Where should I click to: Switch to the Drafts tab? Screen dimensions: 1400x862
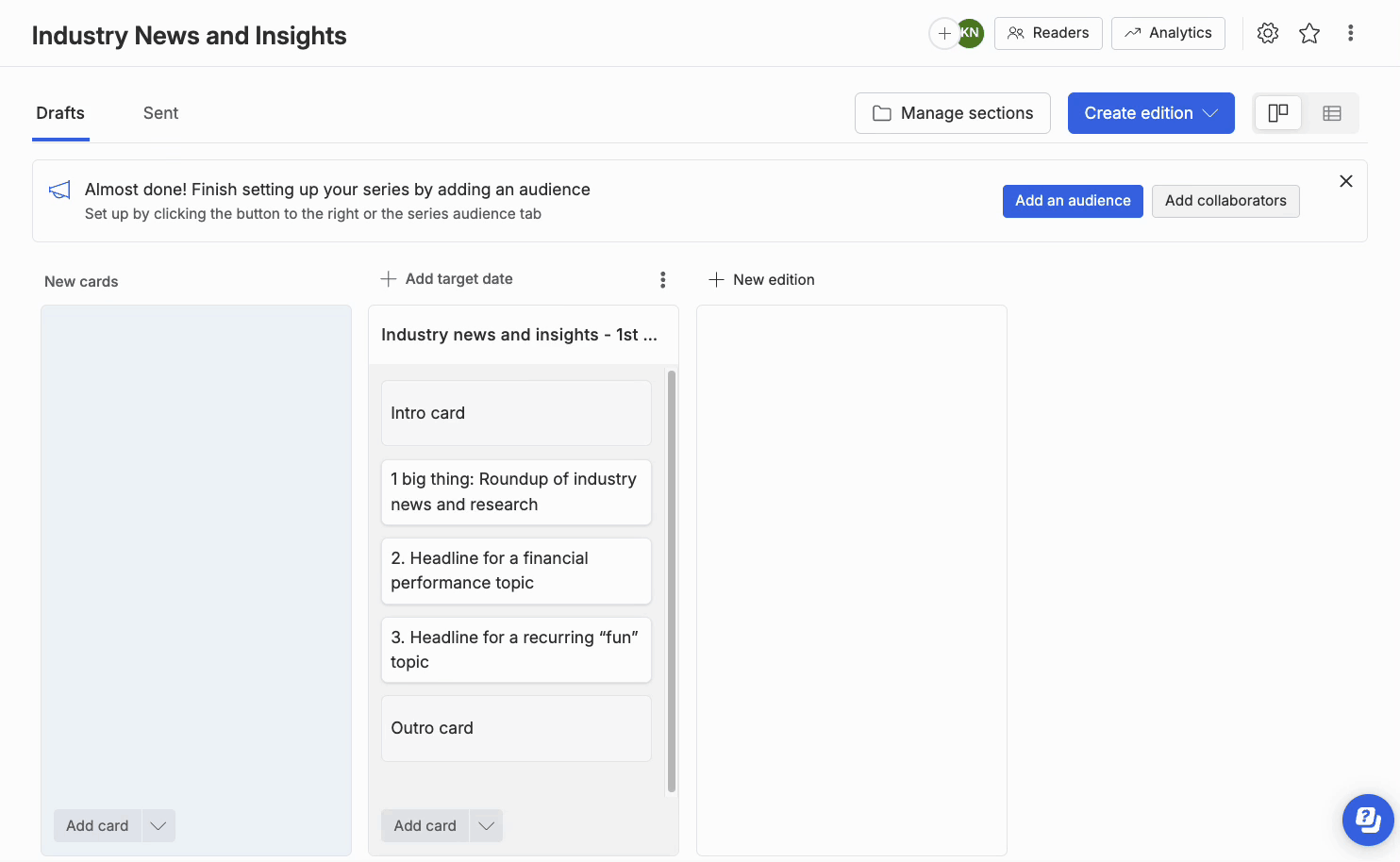coord(60,113)
